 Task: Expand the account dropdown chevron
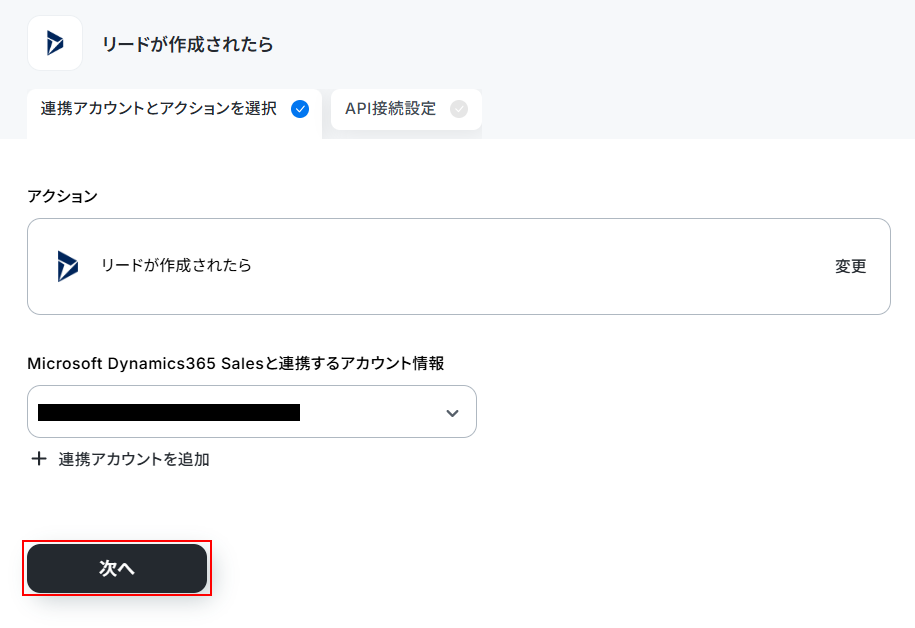point(452,413)
